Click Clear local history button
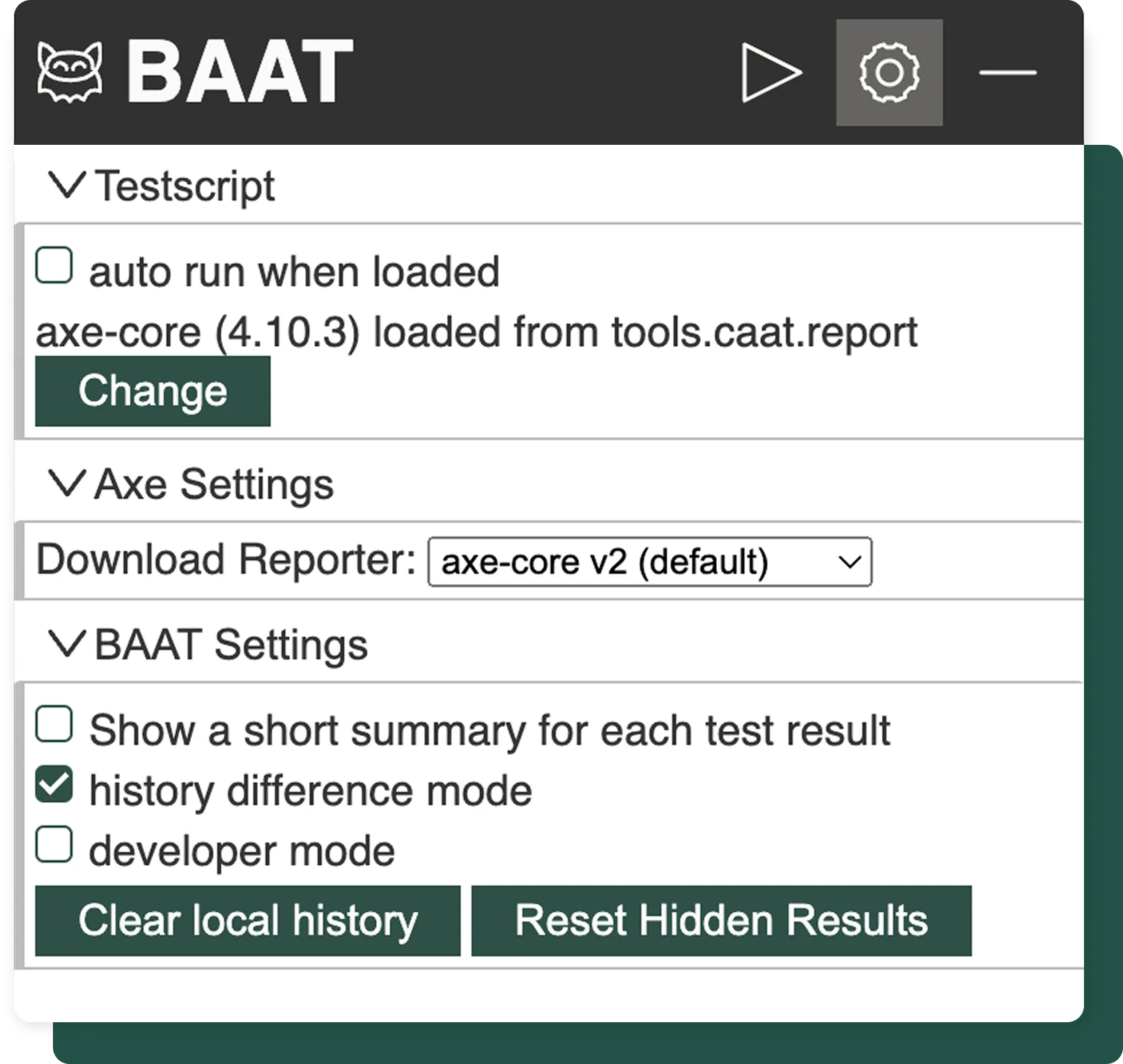The height and width of the screenshot is (1064, 1123). point(248,921)
